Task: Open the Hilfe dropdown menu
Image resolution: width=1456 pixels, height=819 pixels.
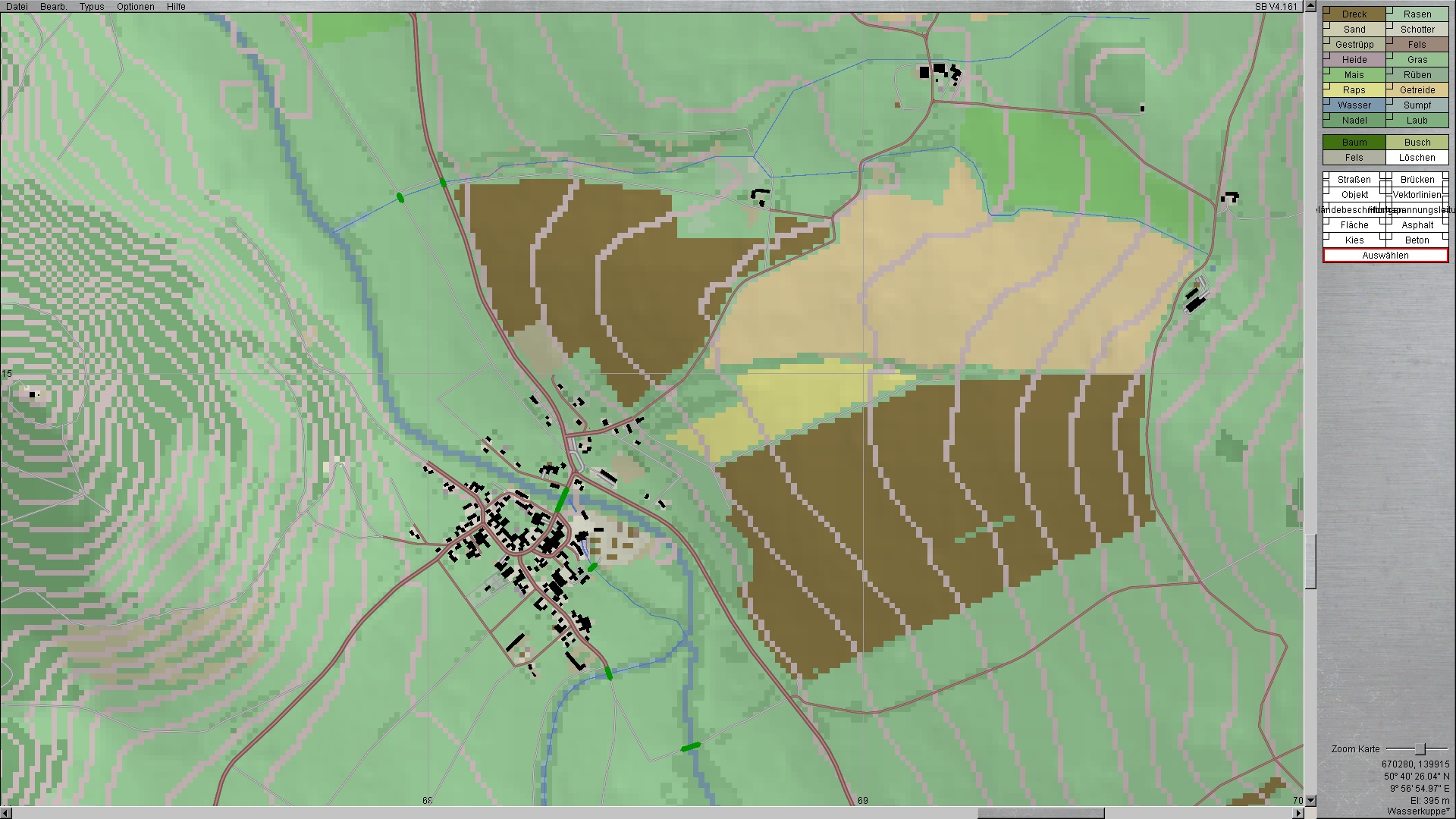Action: coord(176,7)
